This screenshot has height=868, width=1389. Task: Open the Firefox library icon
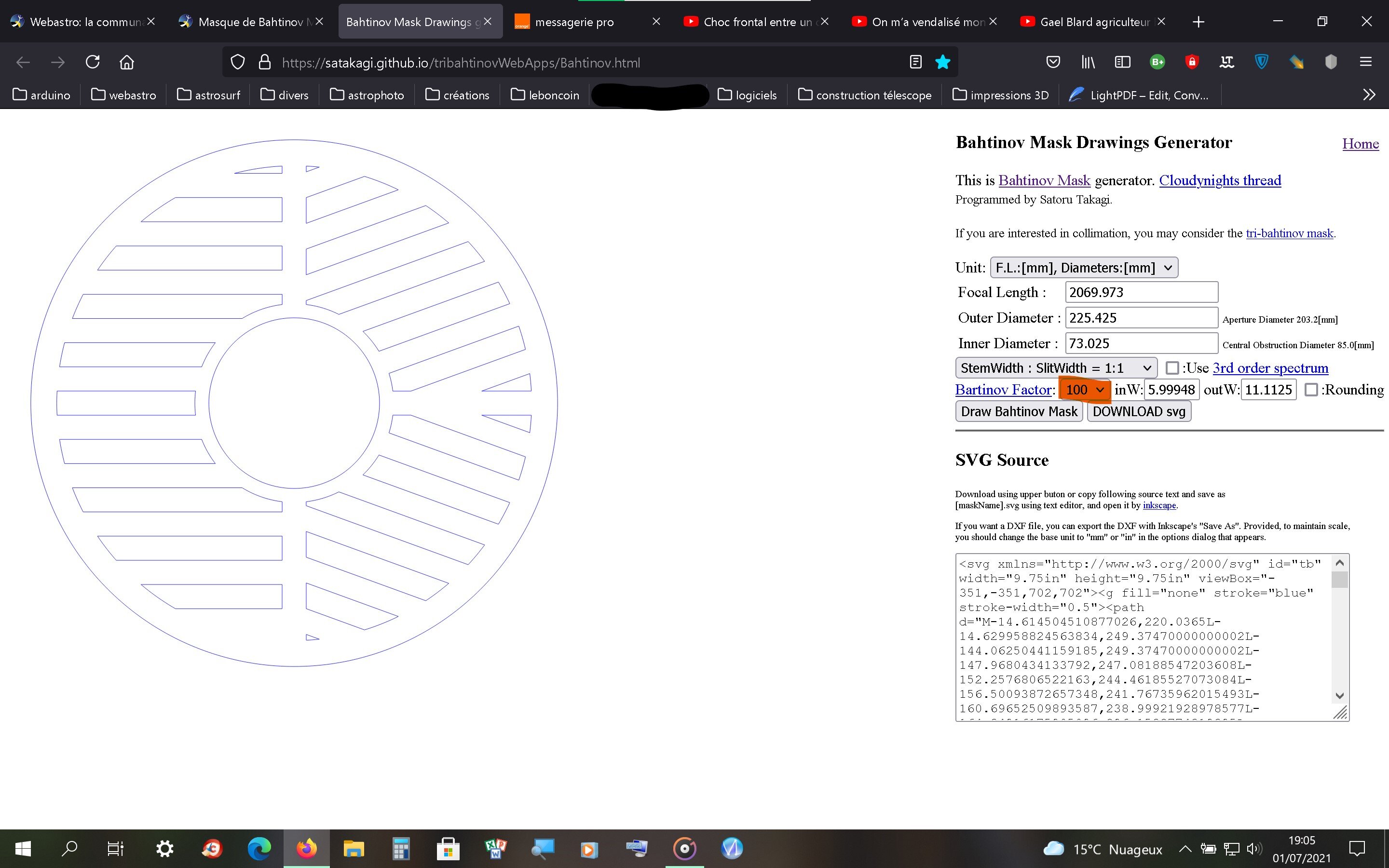[x=1088, y=62]
